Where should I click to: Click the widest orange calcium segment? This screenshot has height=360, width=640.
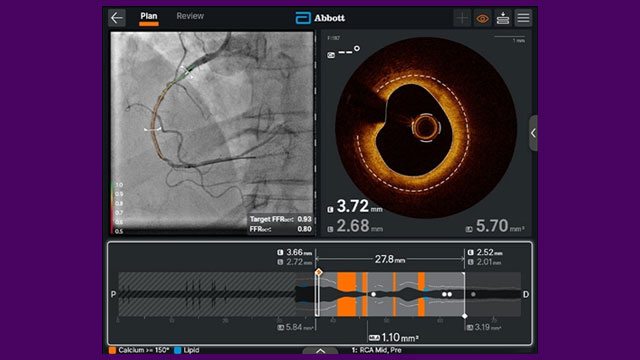pos(347,294)
